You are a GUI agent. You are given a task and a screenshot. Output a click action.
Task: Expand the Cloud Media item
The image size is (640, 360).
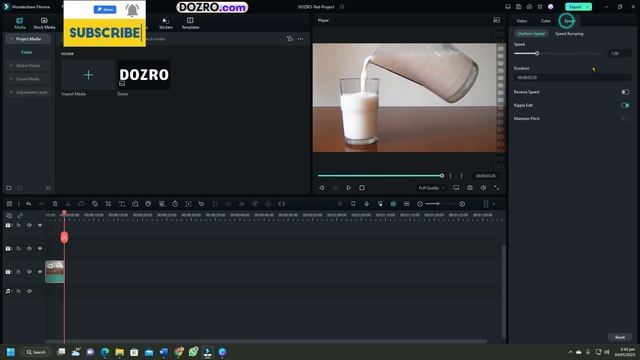point(11,79)
